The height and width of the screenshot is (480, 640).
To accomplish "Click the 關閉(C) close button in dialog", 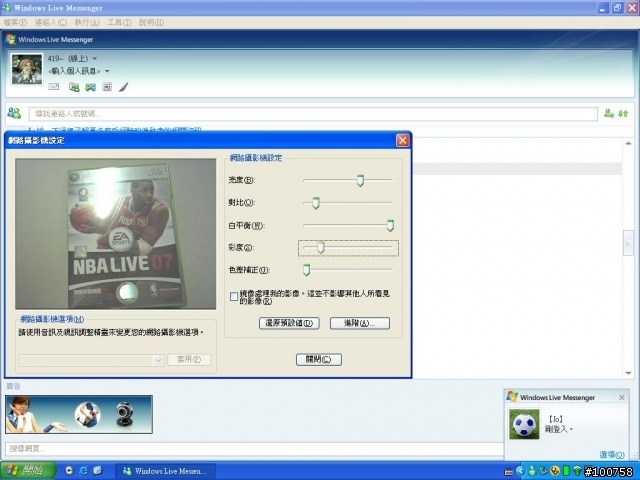I will tap(319, 360).
